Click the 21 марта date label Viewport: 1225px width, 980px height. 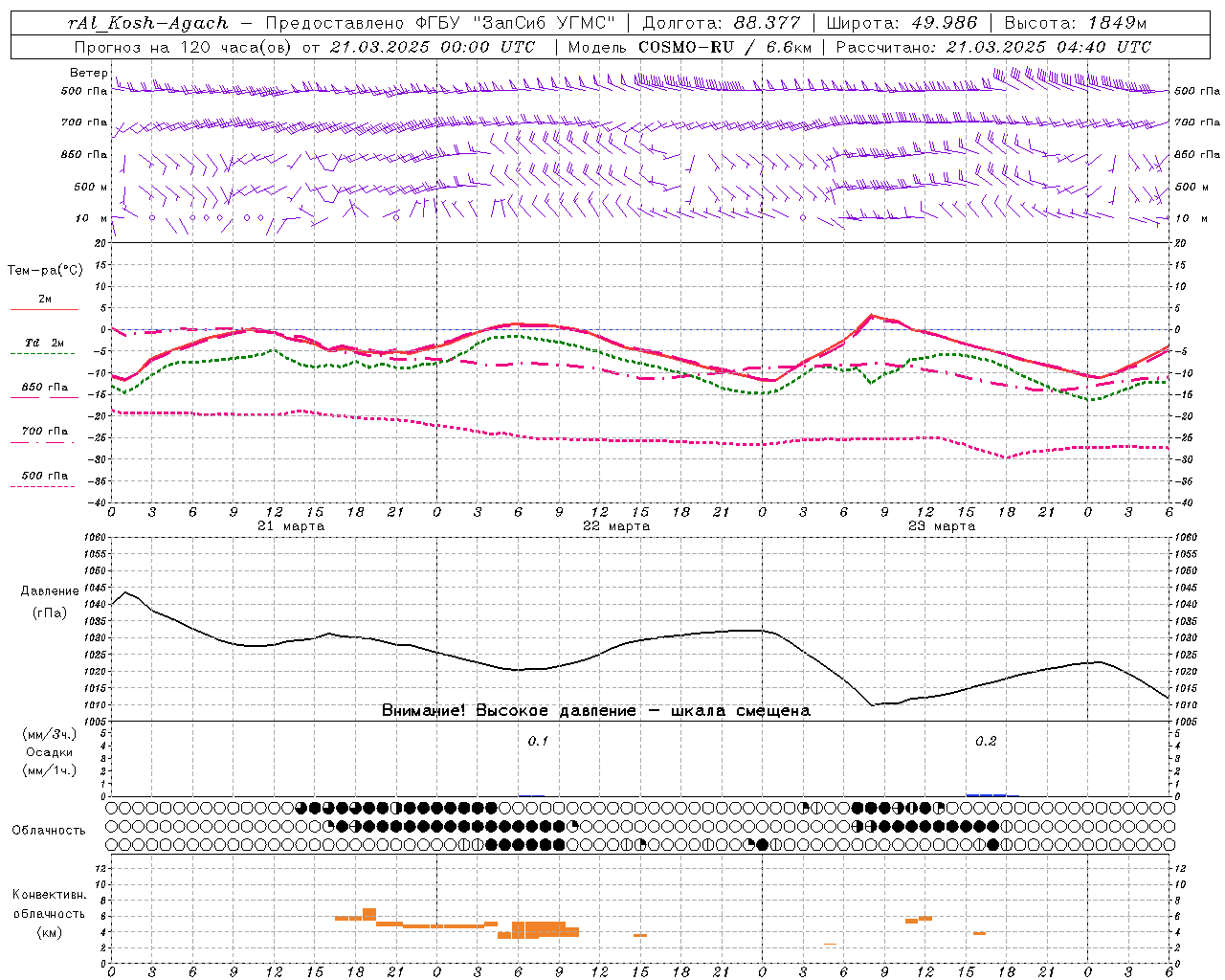click(x=291, y=526)
